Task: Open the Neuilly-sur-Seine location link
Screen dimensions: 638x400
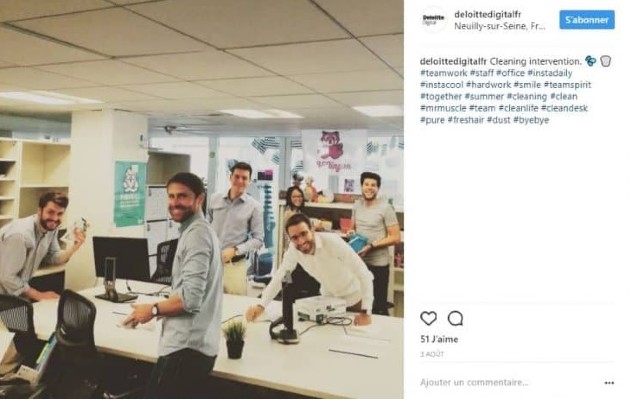Action: pos(500,26)
